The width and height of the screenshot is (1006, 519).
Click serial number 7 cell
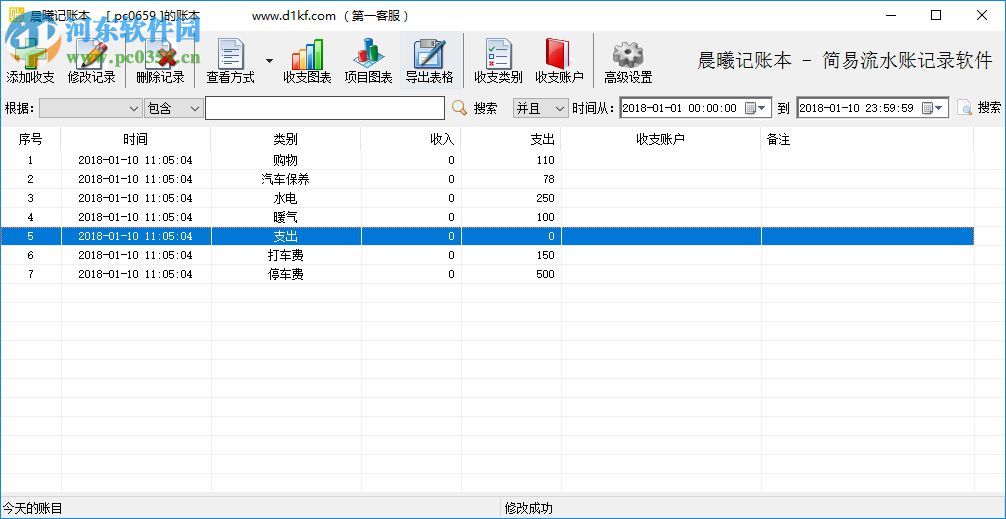[30, 275]
